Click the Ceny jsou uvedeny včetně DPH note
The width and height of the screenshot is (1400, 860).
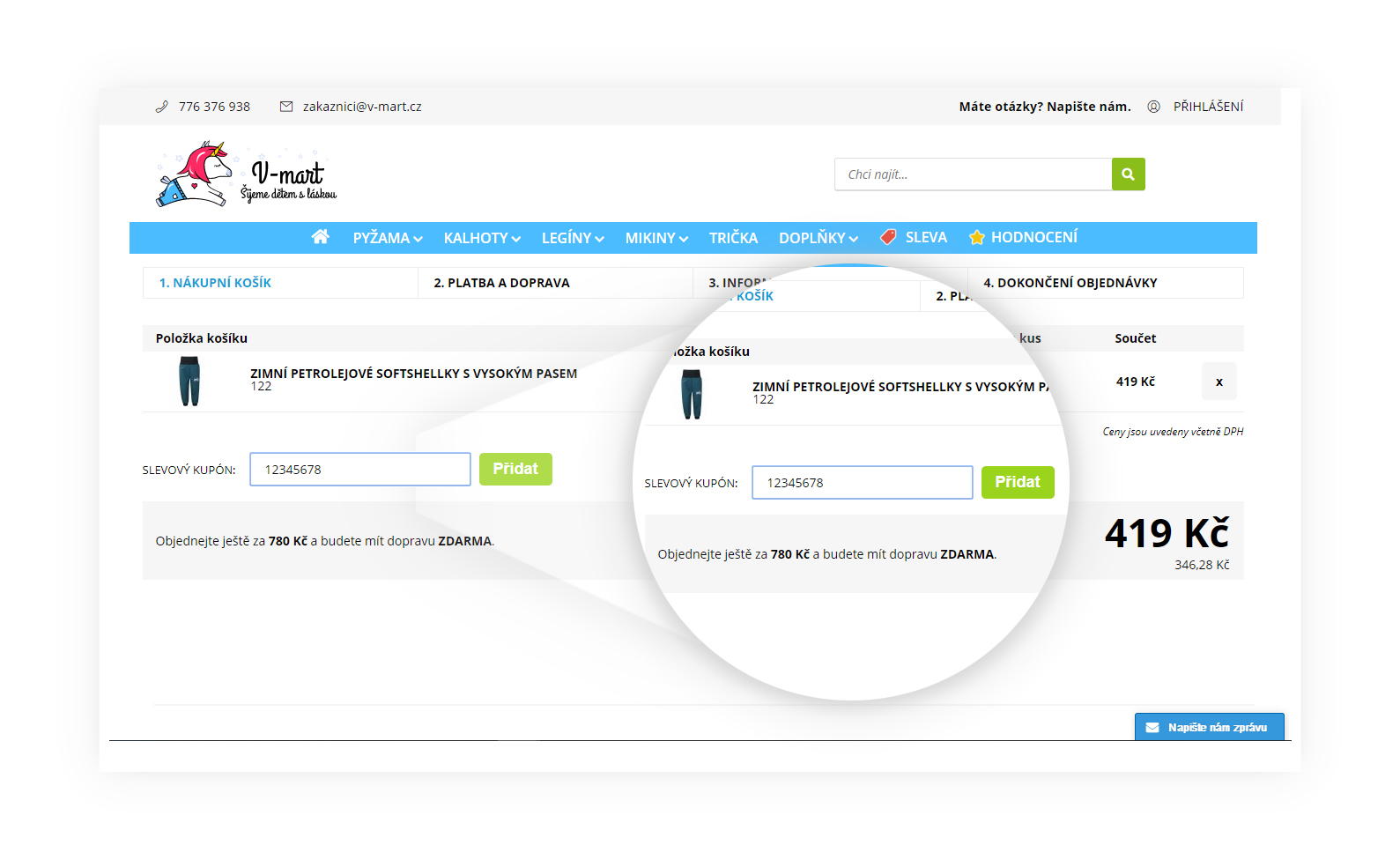pos(1173,432)
